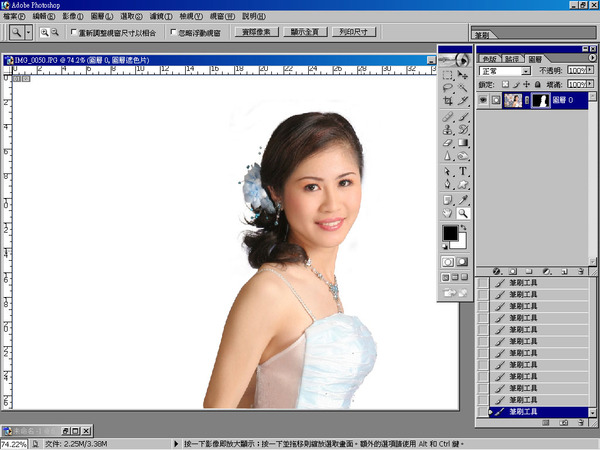
Task: Toggle lock image pixels brush icon
Action: coord(516,84)
